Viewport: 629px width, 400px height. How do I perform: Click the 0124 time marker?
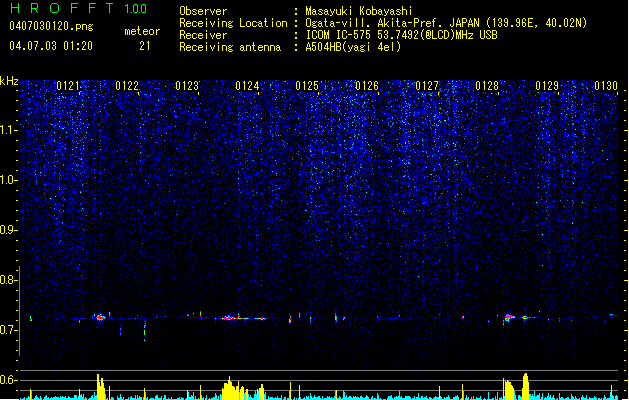pyautogui.click(x=247, y=86)
